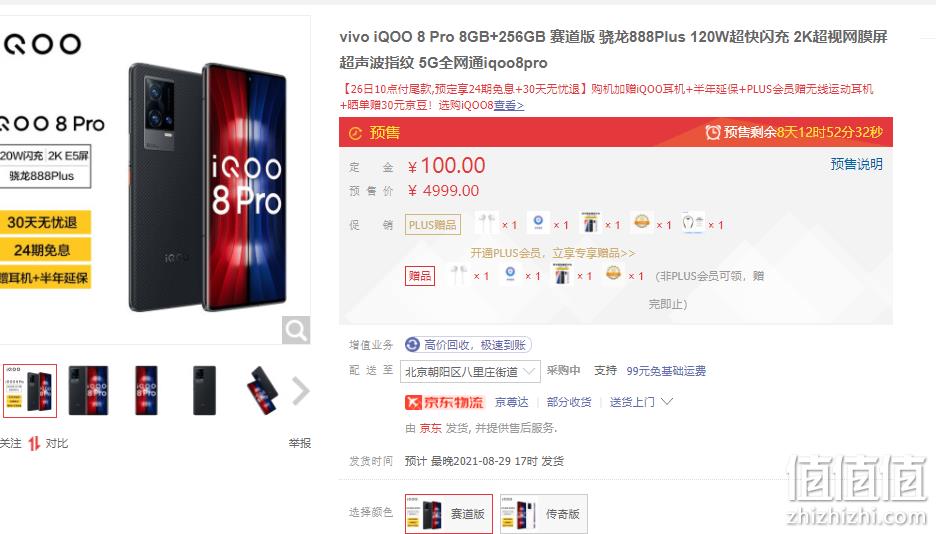The image size is (936, 534).
Task: Select the 传奇版 color option
Action: click(544, 514)
